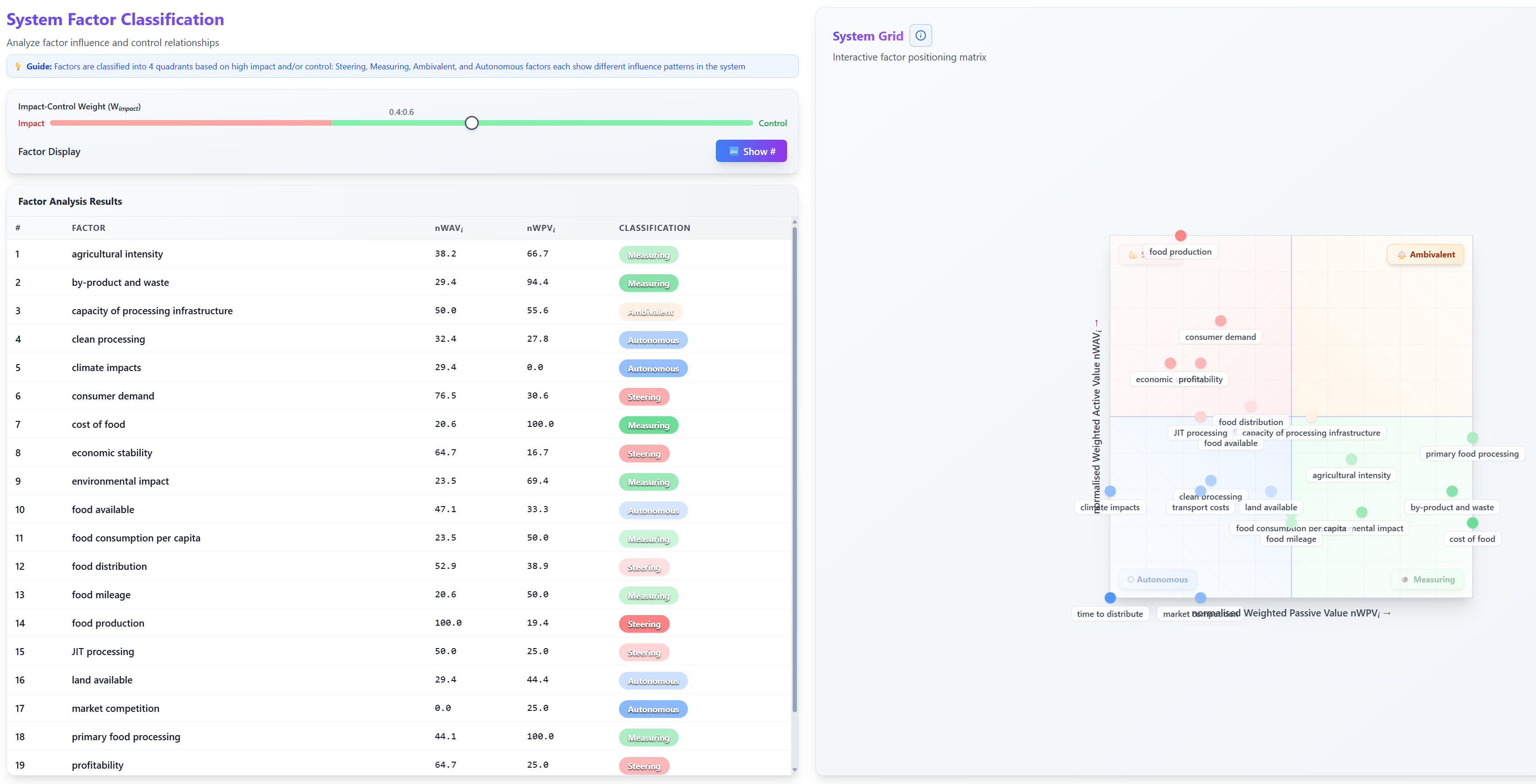Click the by-product and waste dot
The image size is (1536, 784).
pos(1452,491)
